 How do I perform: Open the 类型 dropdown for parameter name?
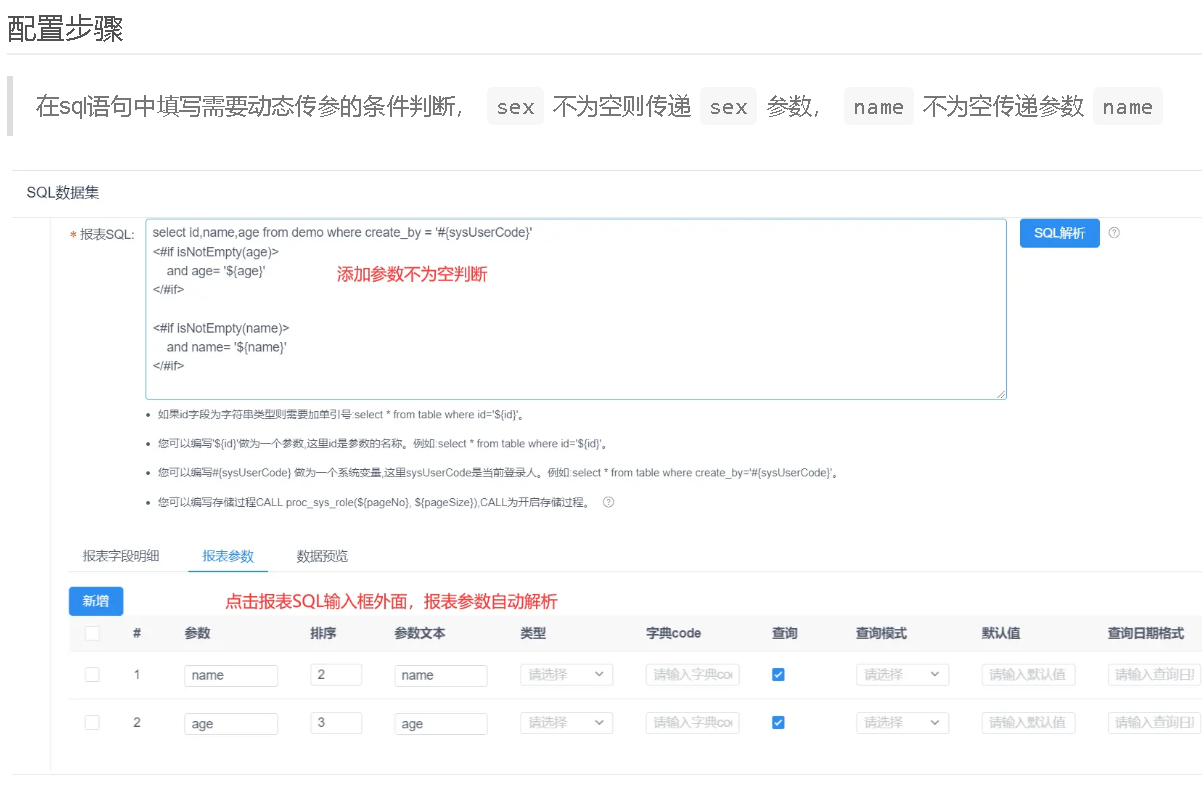click(566, 675)
